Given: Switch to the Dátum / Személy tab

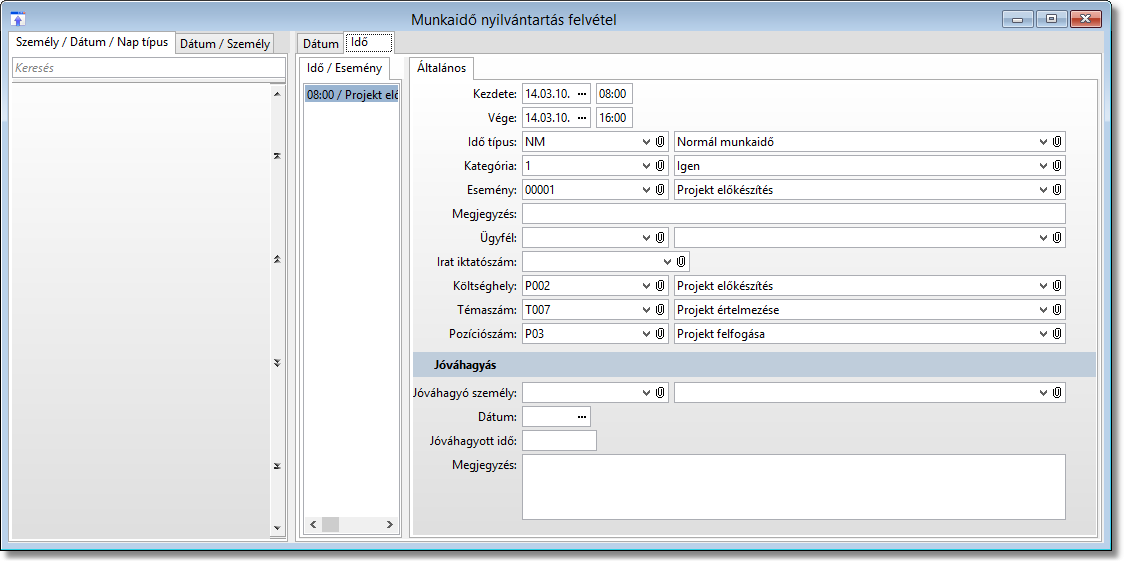Looking at the screenshot, I should tap(225, 44).
